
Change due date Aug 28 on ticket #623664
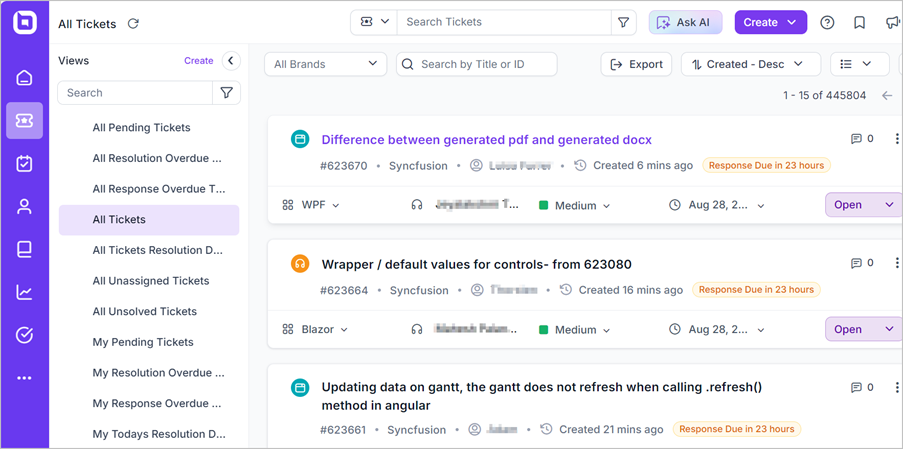point(717,330)
